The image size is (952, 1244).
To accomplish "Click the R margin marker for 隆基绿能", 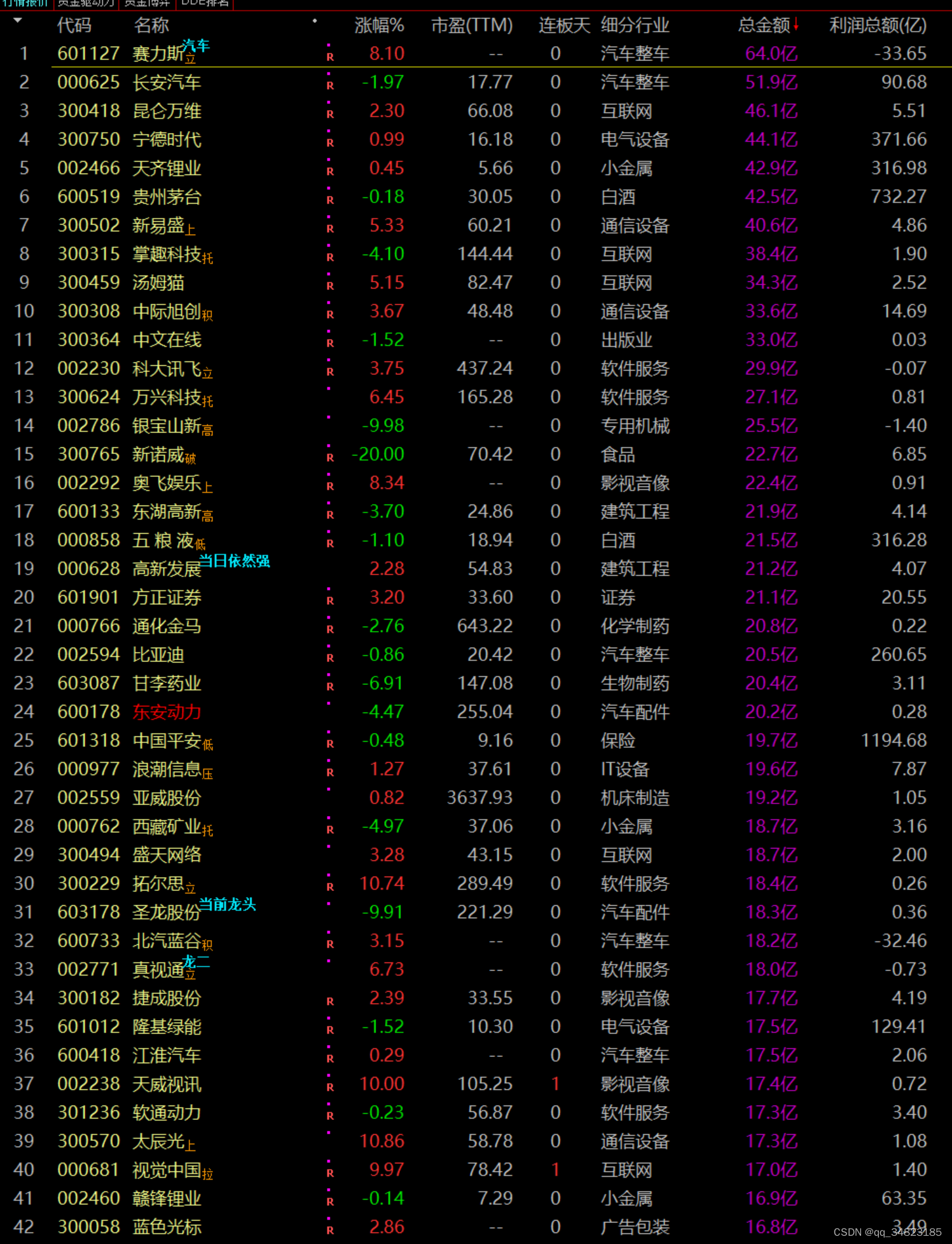I will (x=330, y=1030).
